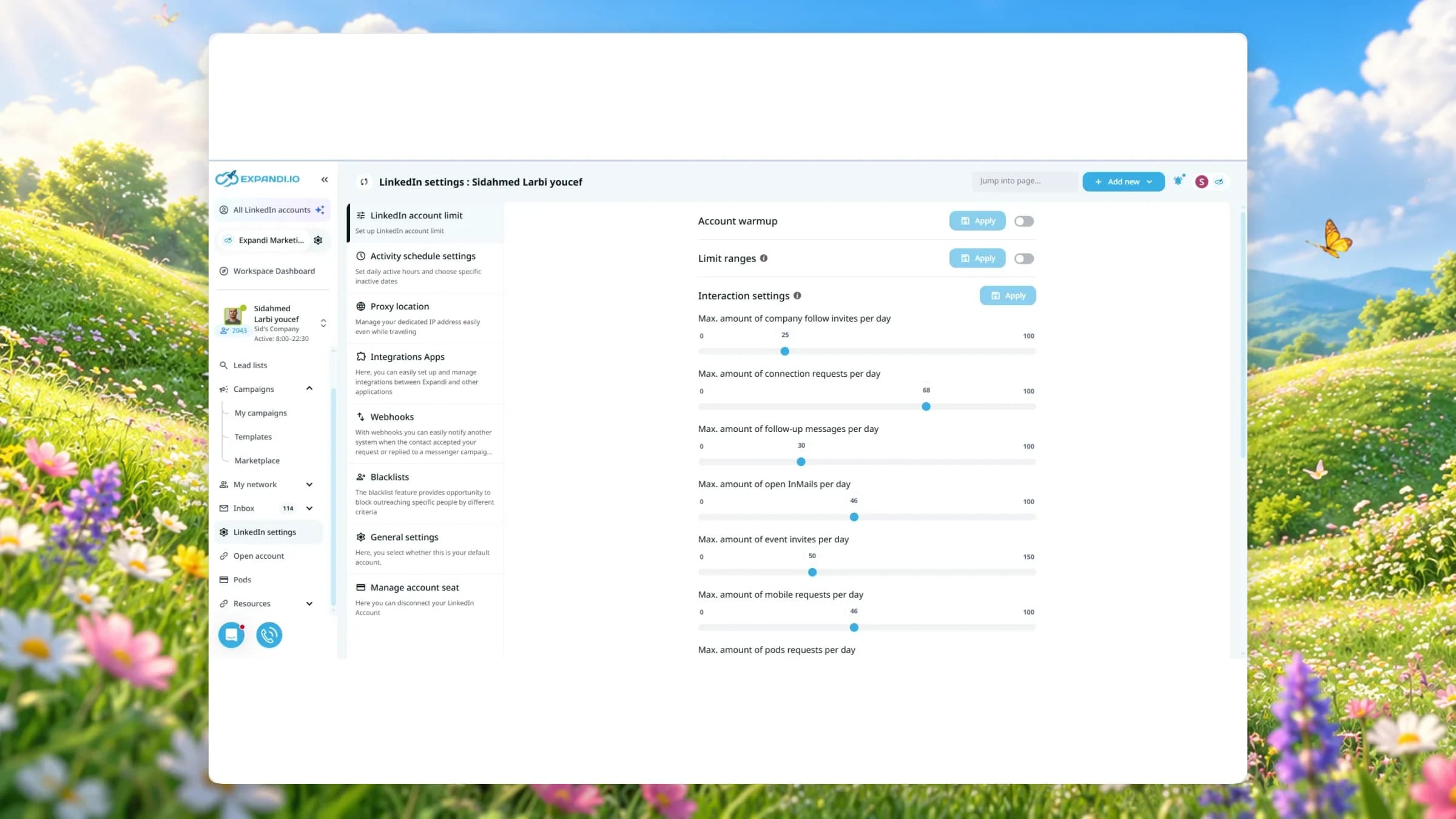Click the connection requests slider handle at 68

(926, 406)
